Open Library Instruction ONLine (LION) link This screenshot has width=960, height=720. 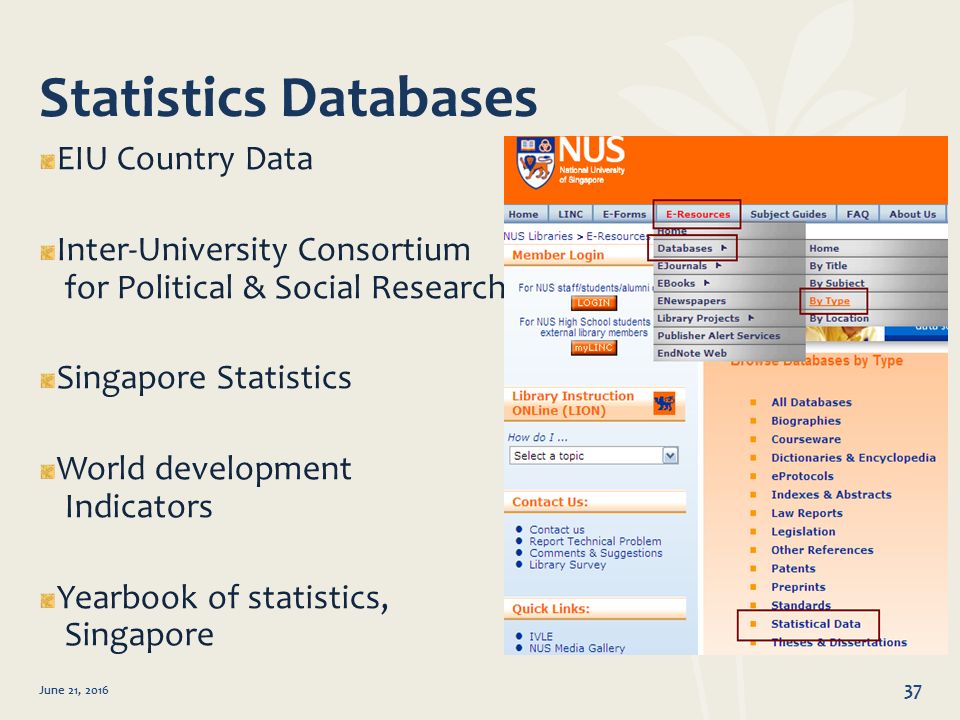point(573,403)
